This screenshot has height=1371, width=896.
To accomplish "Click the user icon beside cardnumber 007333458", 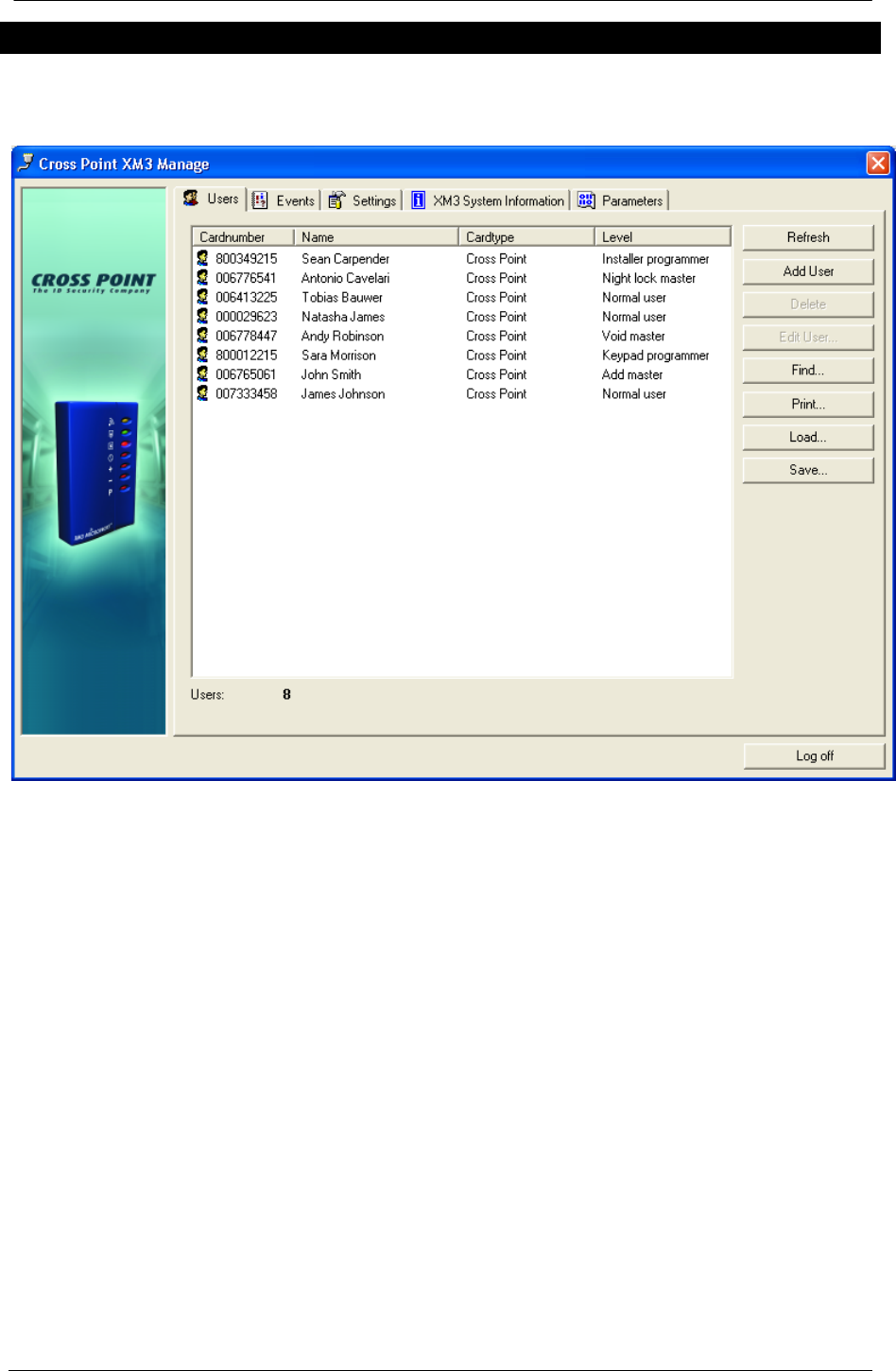I will (202, 393).
